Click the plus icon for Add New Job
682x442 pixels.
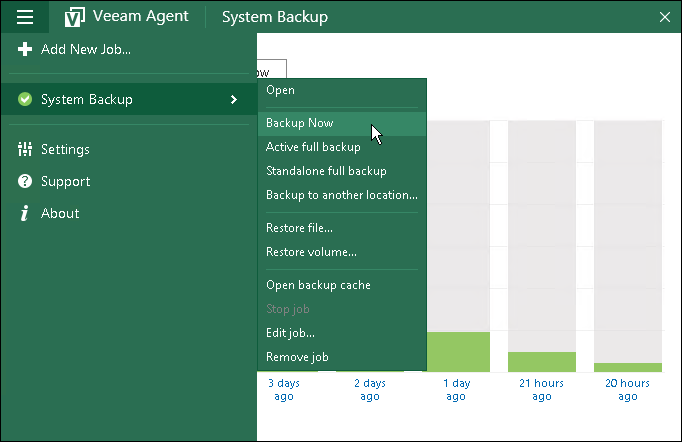pyautogui.click(x=25, y=49)
